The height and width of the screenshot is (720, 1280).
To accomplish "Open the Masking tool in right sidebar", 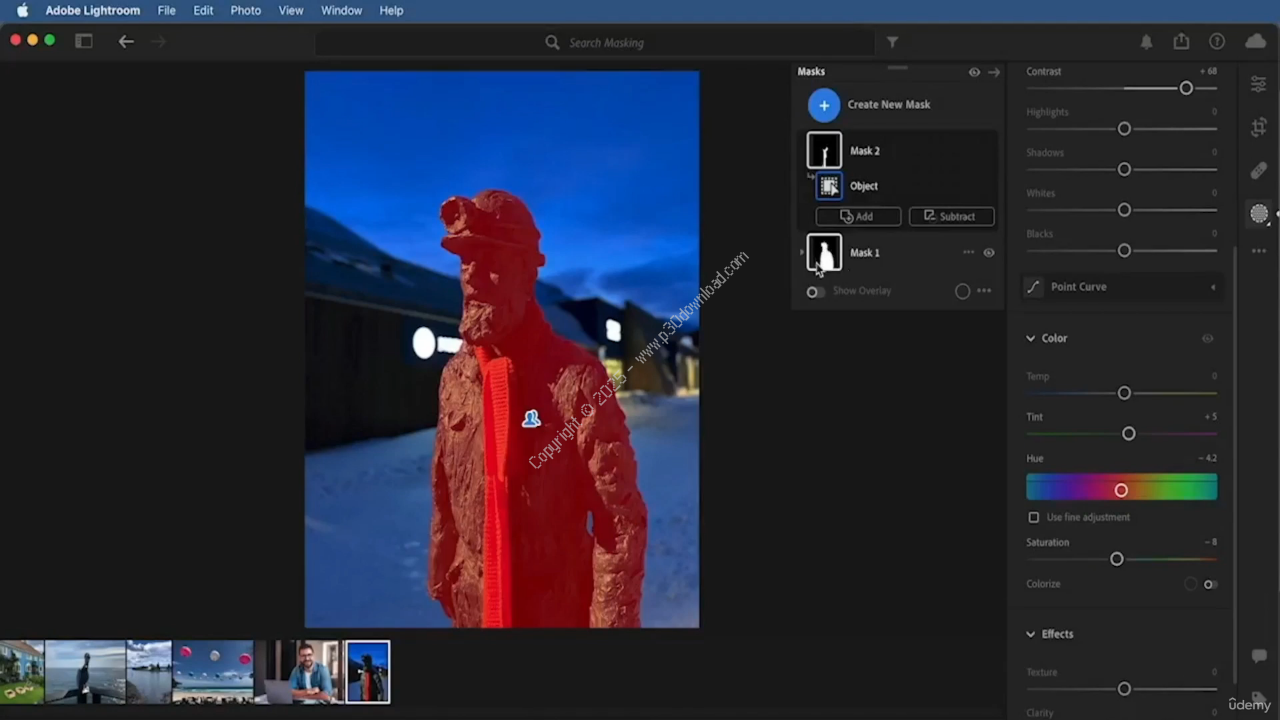I will click(1259, 213).
